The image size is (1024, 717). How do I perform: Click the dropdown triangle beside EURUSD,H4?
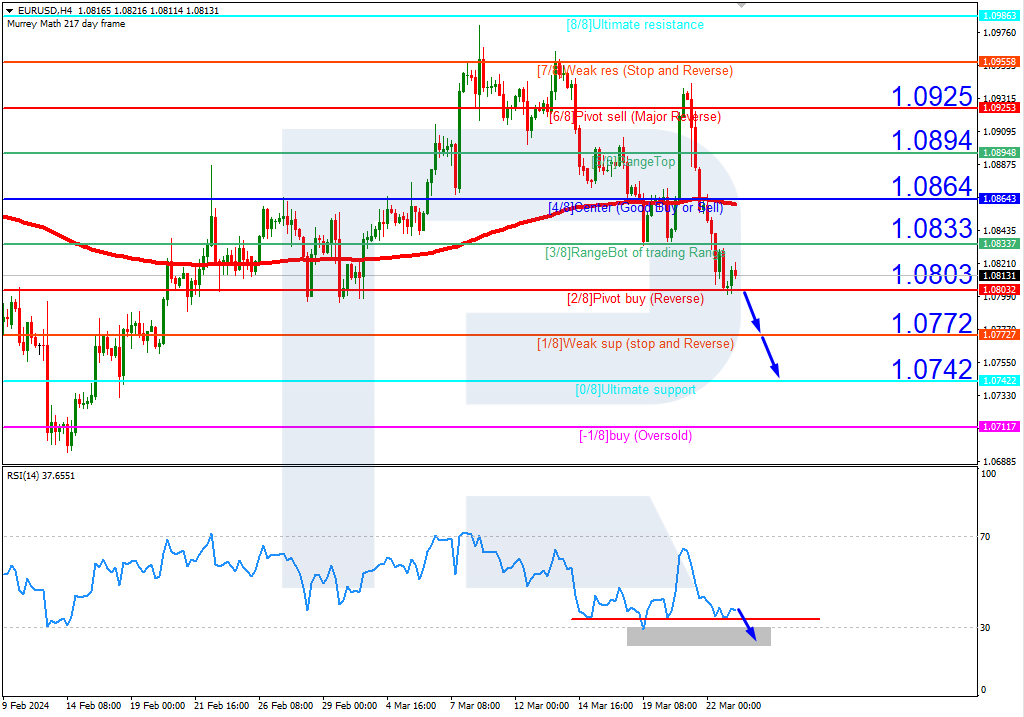pyautogui.click(x=8, y=10)
